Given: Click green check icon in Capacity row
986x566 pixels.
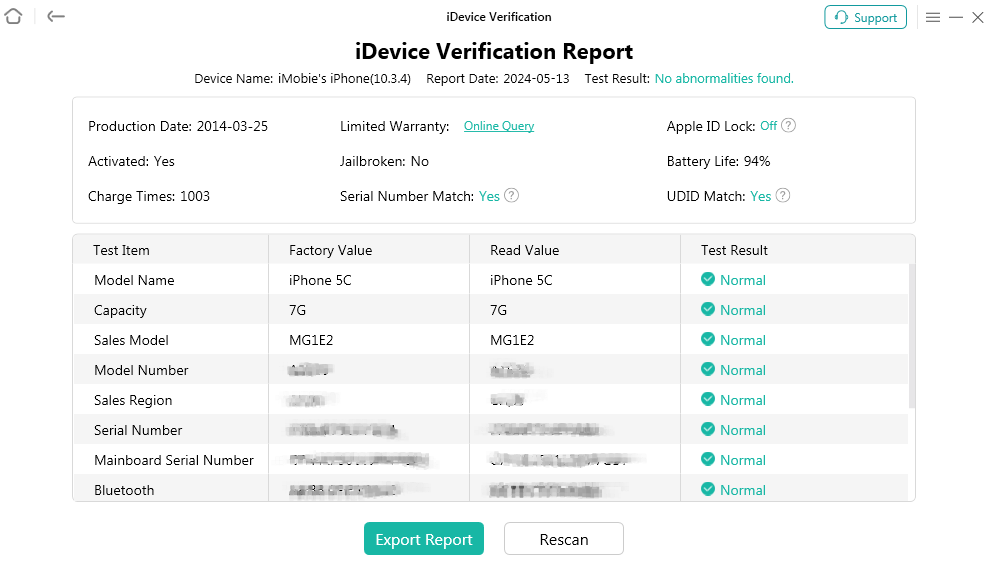Looking at the screenshot, I should tap(708, 309).
